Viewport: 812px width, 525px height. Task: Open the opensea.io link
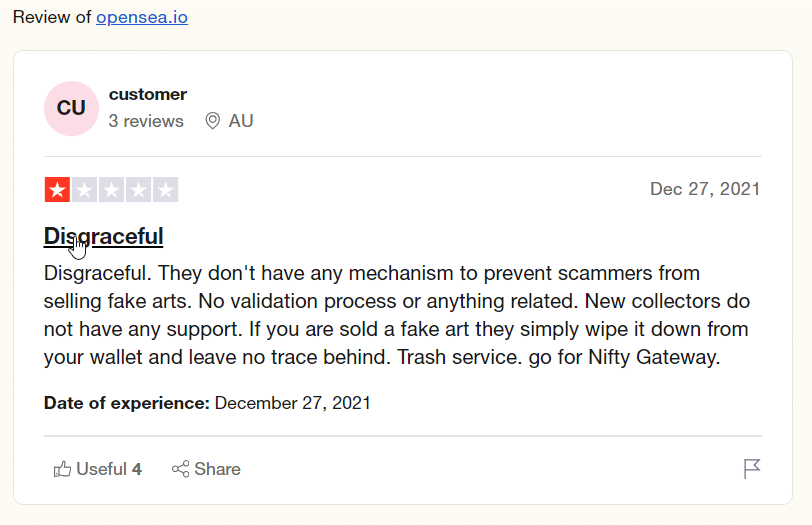[x=141, y=17]
